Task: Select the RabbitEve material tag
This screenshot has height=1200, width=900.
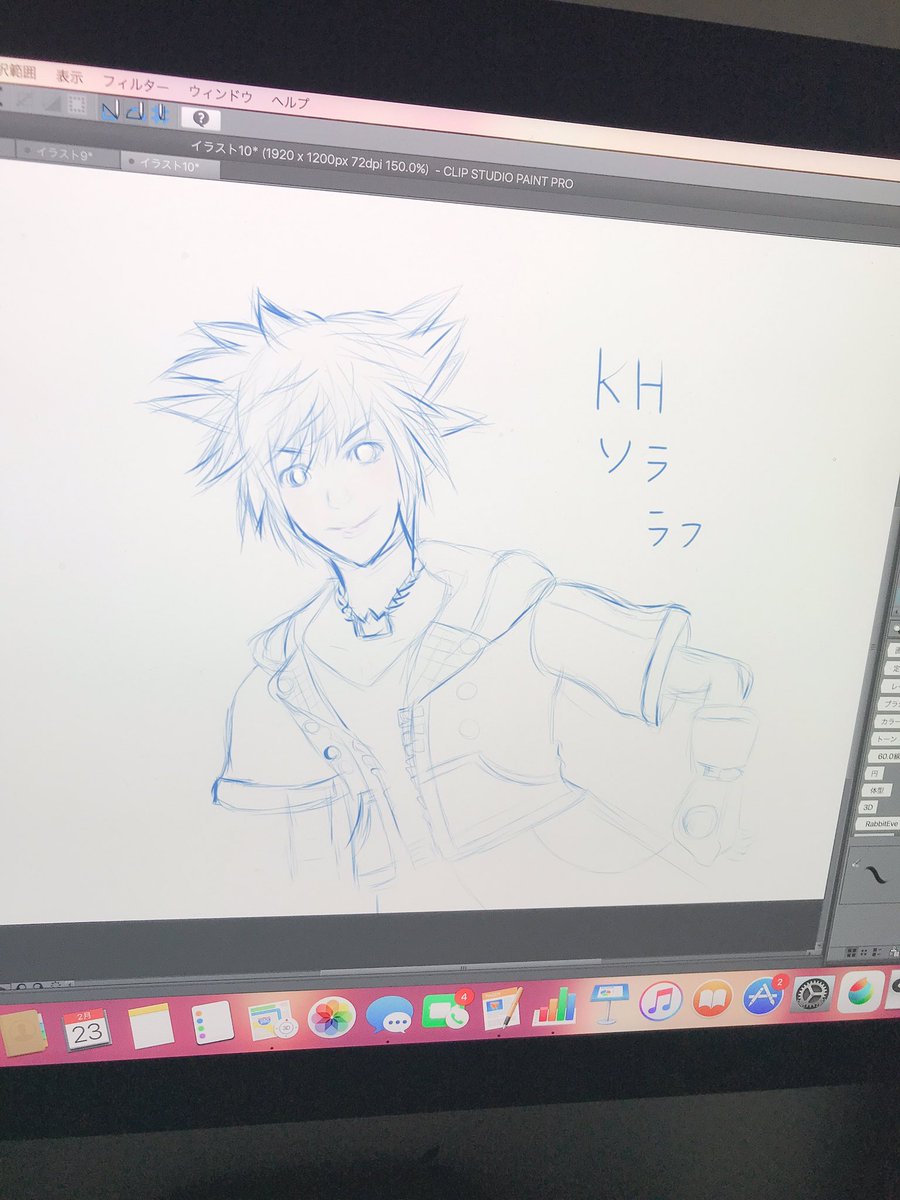Action: (878, 823)
